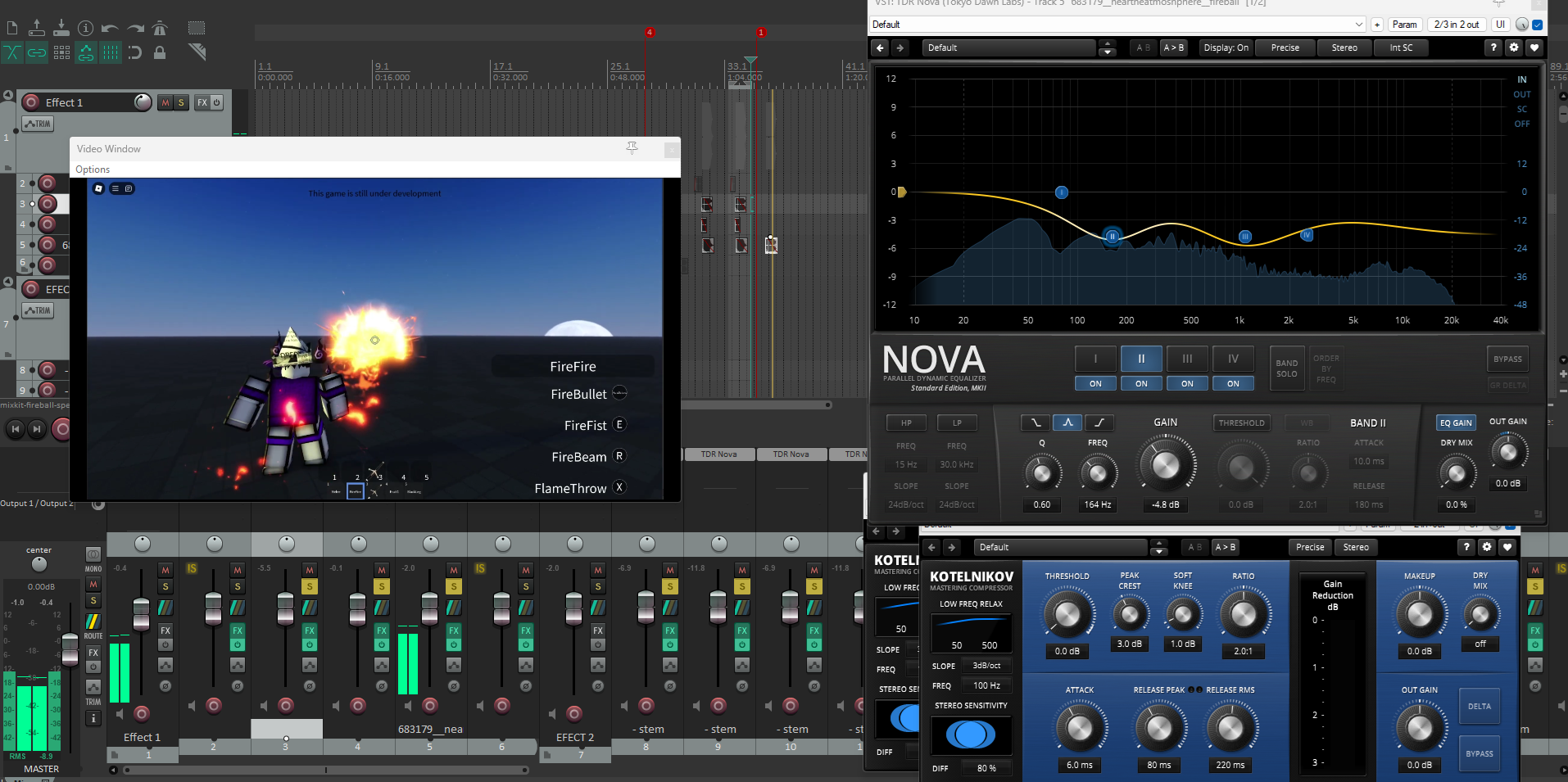Toggle the item grouping chain-link icon
The image size is (1568, 782).
pyautogui.click(x=37, y=53)
